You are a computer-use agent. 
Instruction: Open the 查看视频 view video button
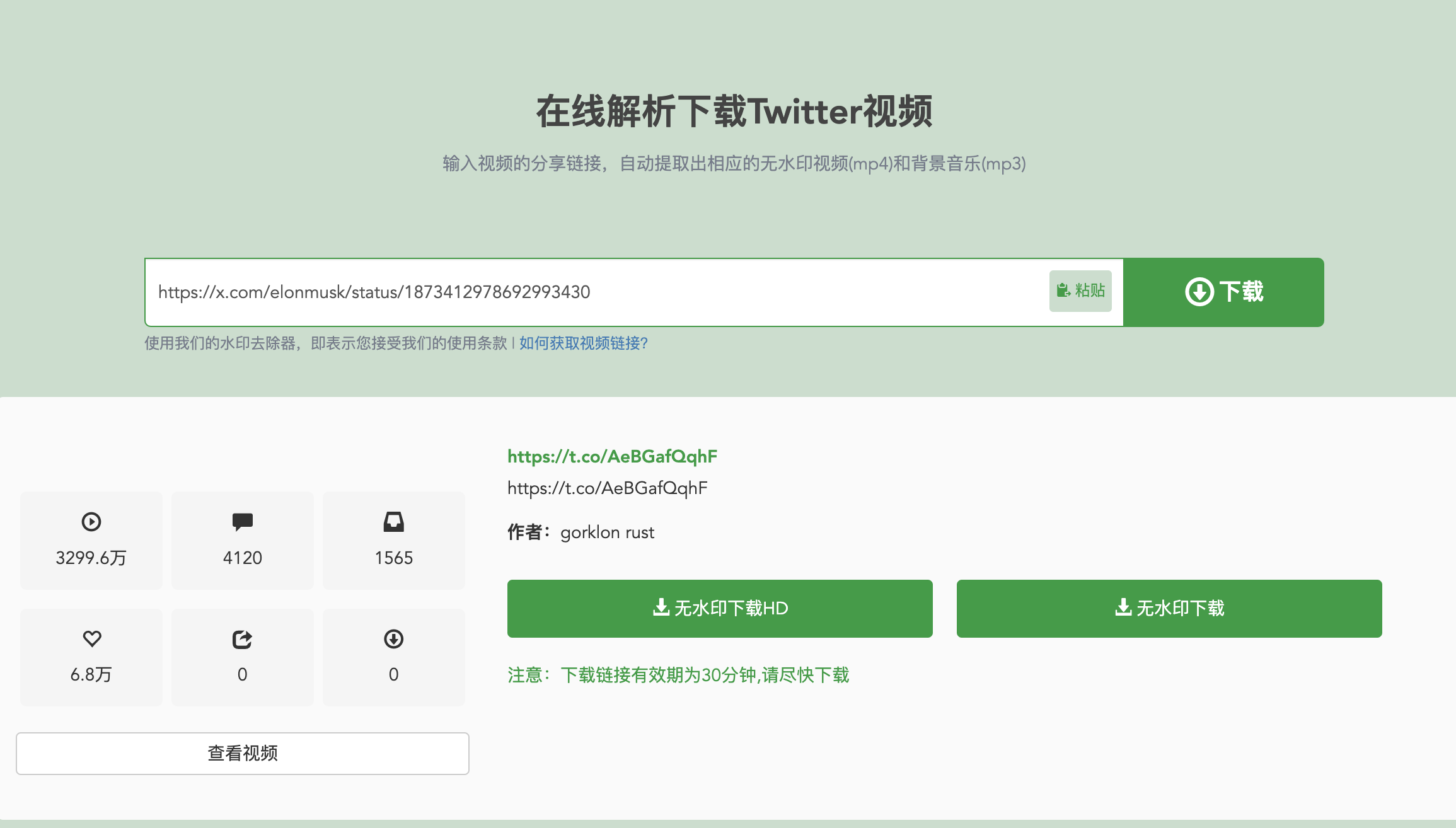(243, 753)
